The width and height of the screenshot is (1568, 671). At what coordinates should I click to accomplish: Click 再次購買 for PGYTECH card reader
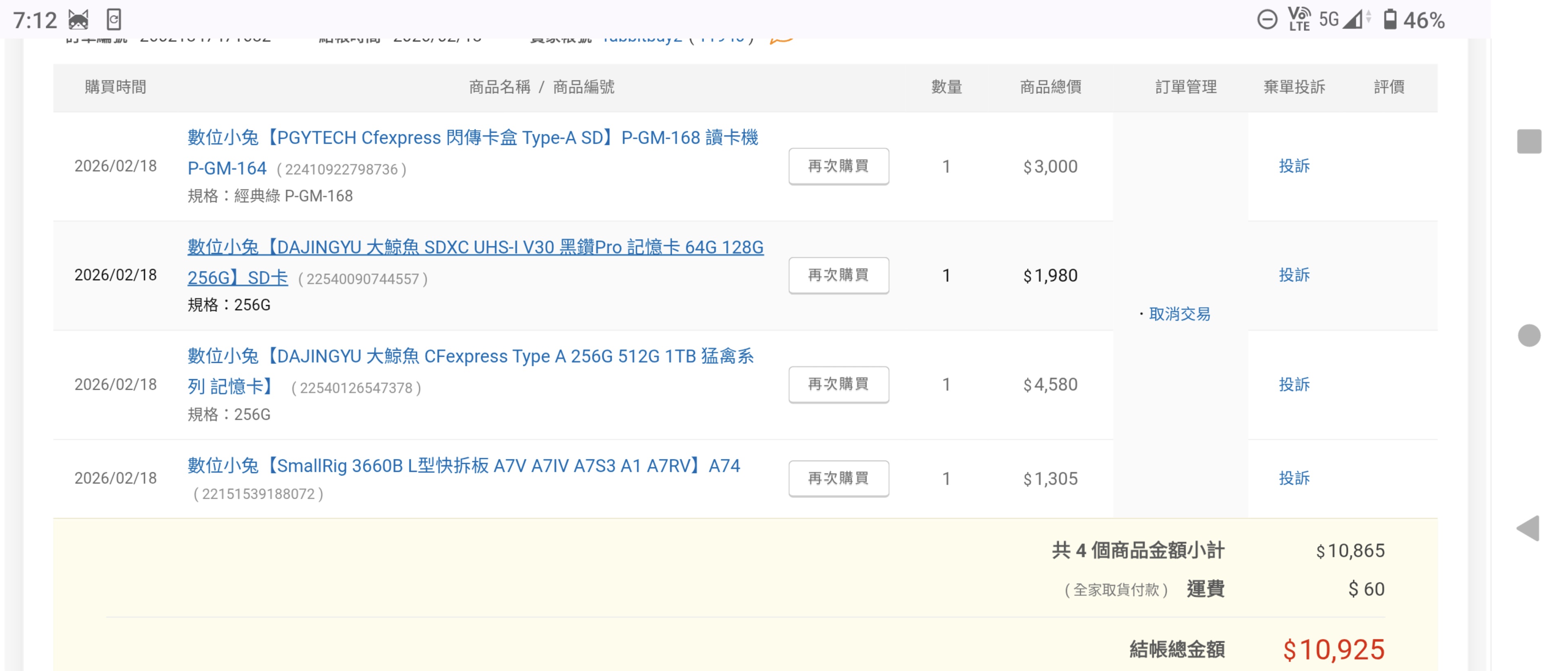tap(838, 166)
